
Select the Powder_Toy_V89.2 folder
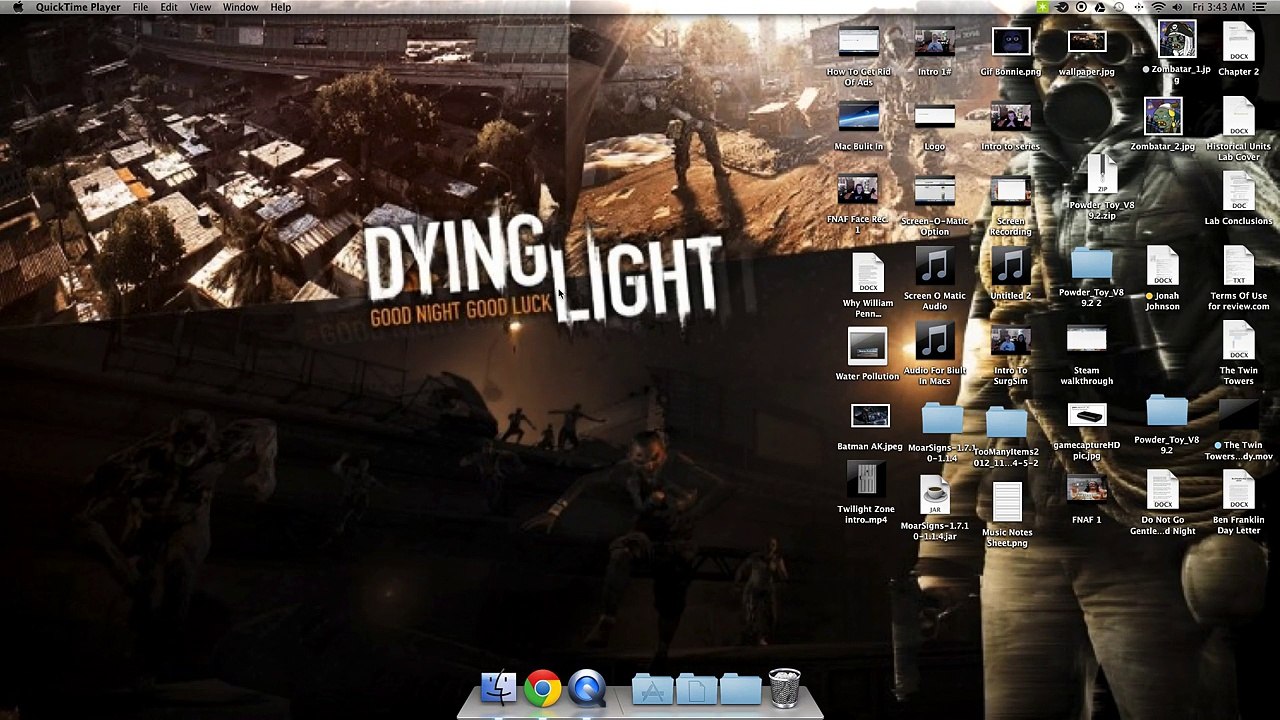1166,413
